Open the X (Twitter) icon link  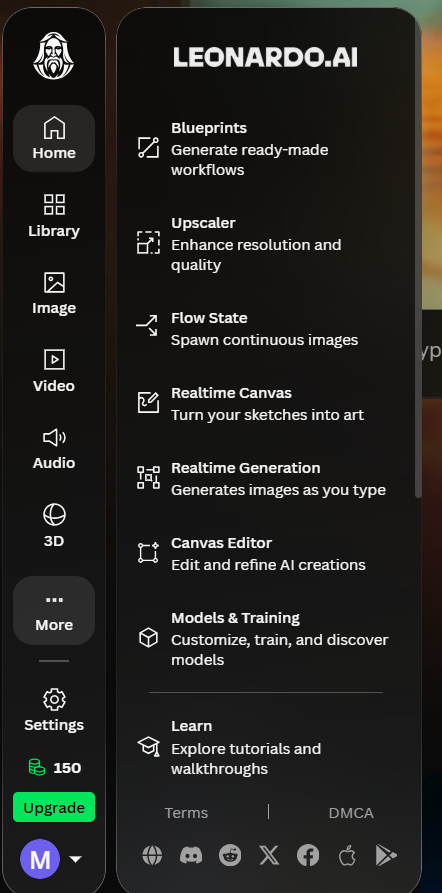269,855
